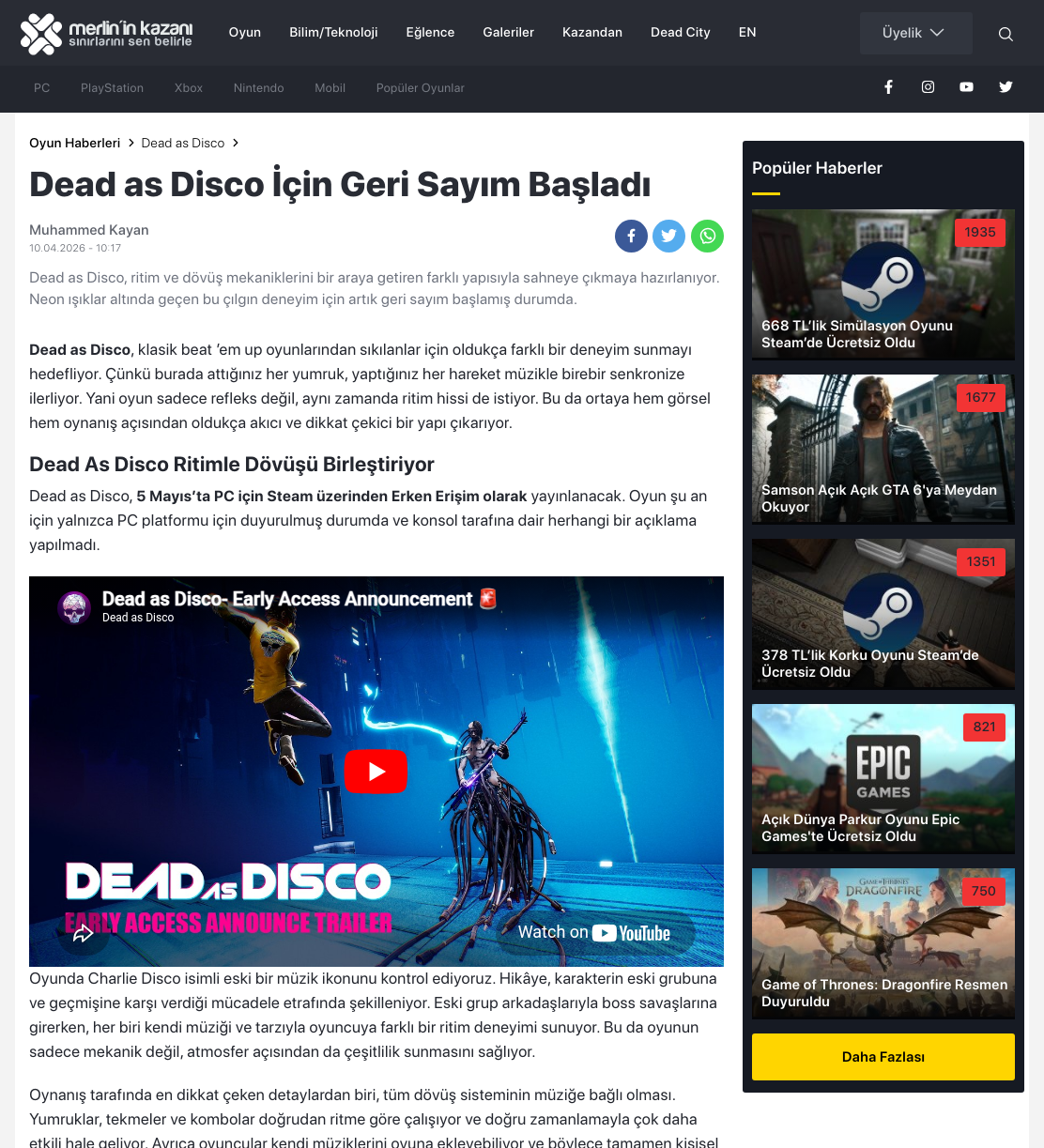Play the Dead as Disco YouTube video
Screen dimensions: 1044x1148
pos(376,772)
